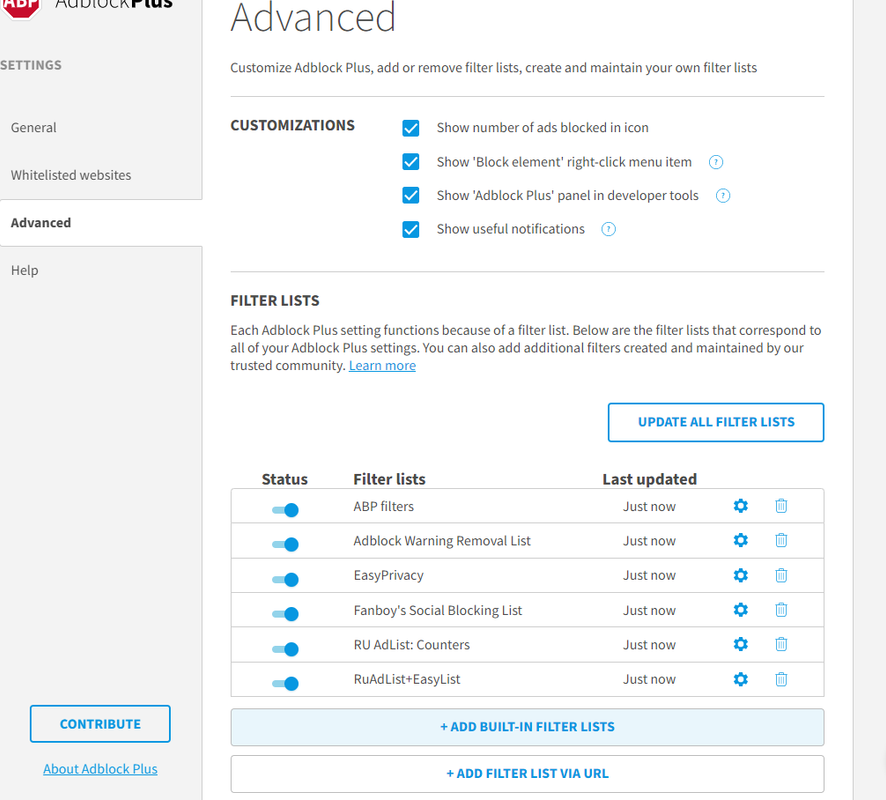Select the Advanced tab
Screen dimensions: 886x800
point(101,223)
